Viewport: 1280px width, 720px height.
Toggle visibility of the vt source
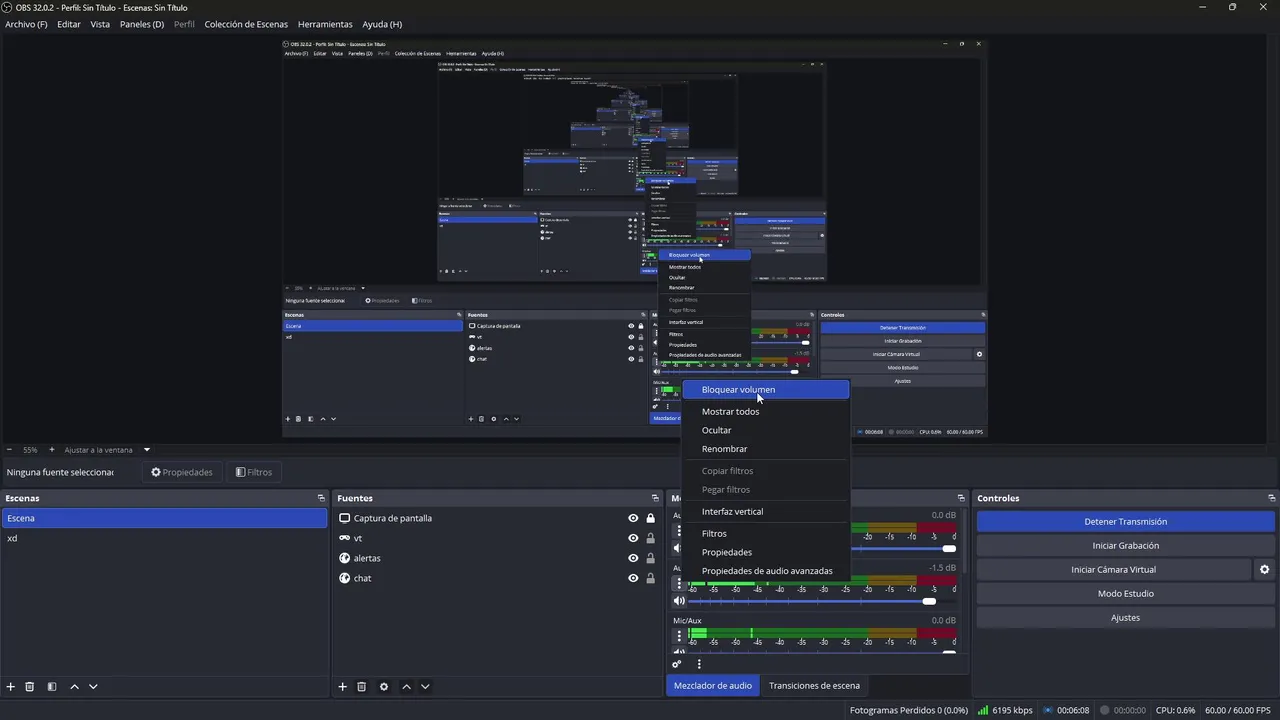[x=633, y=538]
